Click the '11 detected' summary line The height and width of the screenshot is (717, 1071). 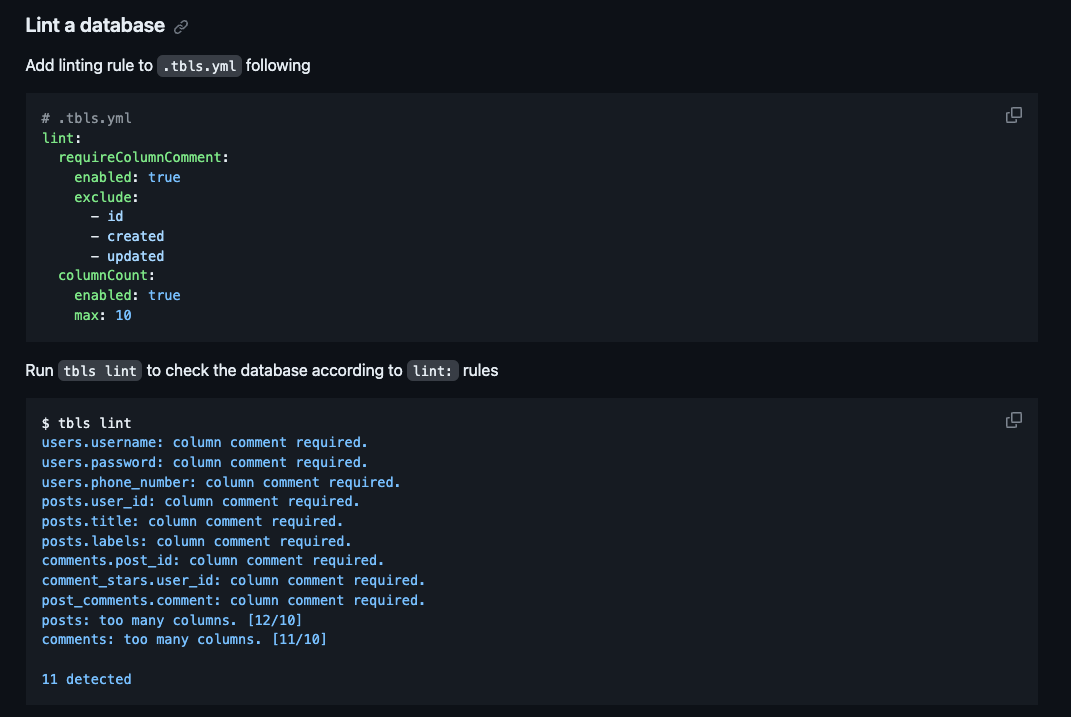click(87, 679)
